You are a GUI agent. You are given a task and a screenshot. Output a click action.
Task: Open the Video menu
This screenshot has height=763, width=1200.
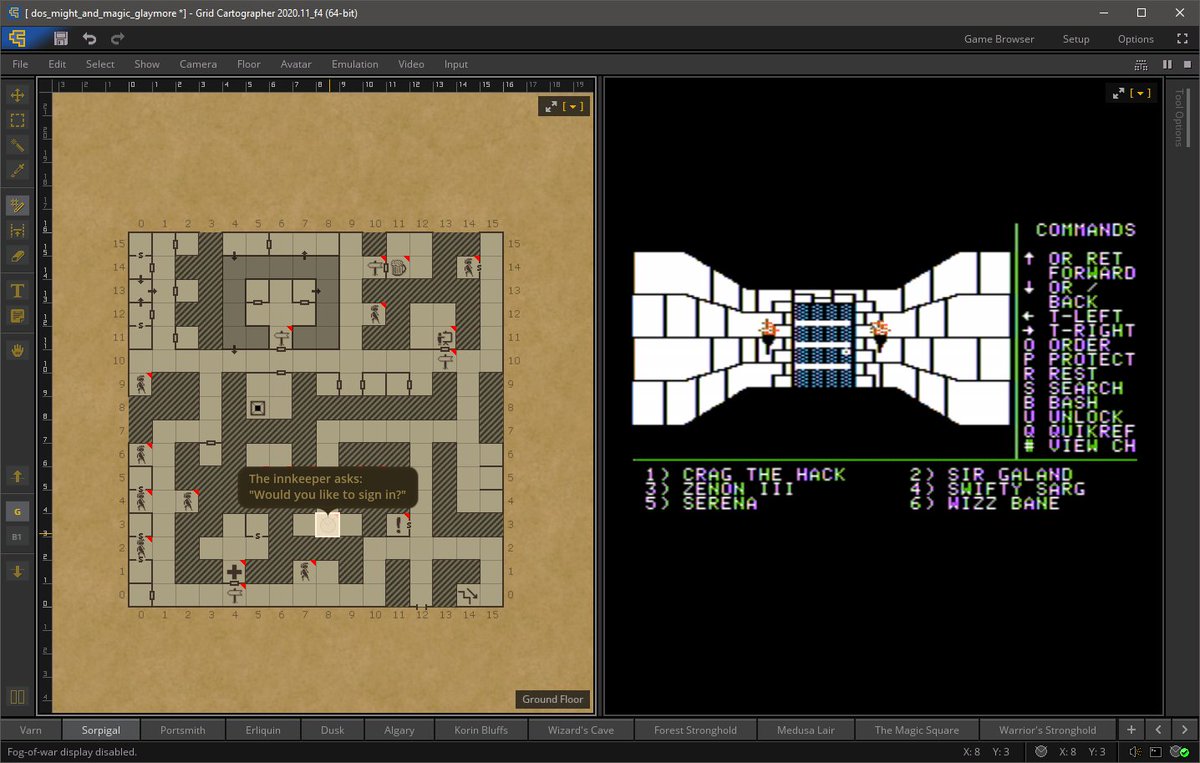click(411, 64)
